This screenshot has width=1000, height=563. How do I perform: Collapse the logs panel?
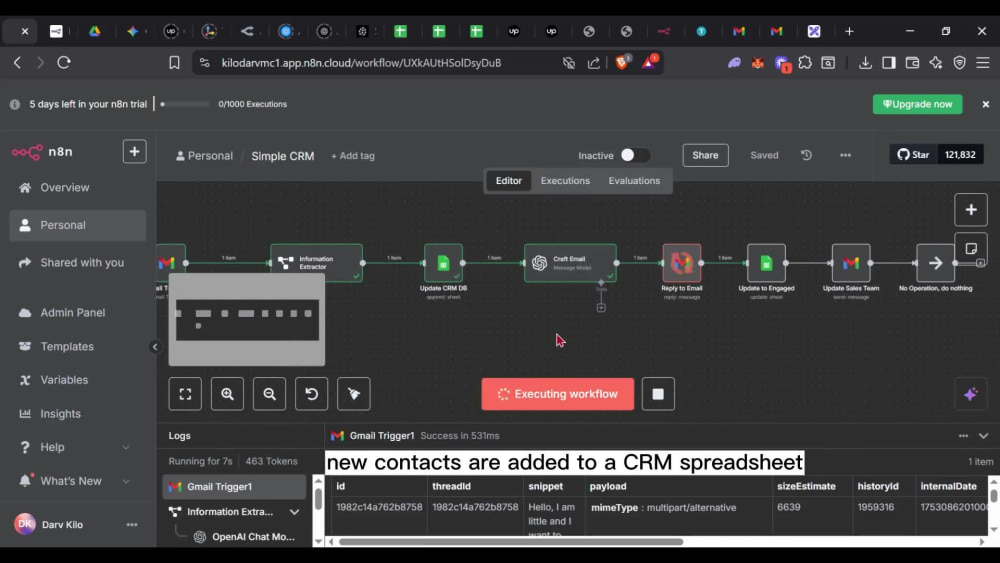(x=983, y=436)
